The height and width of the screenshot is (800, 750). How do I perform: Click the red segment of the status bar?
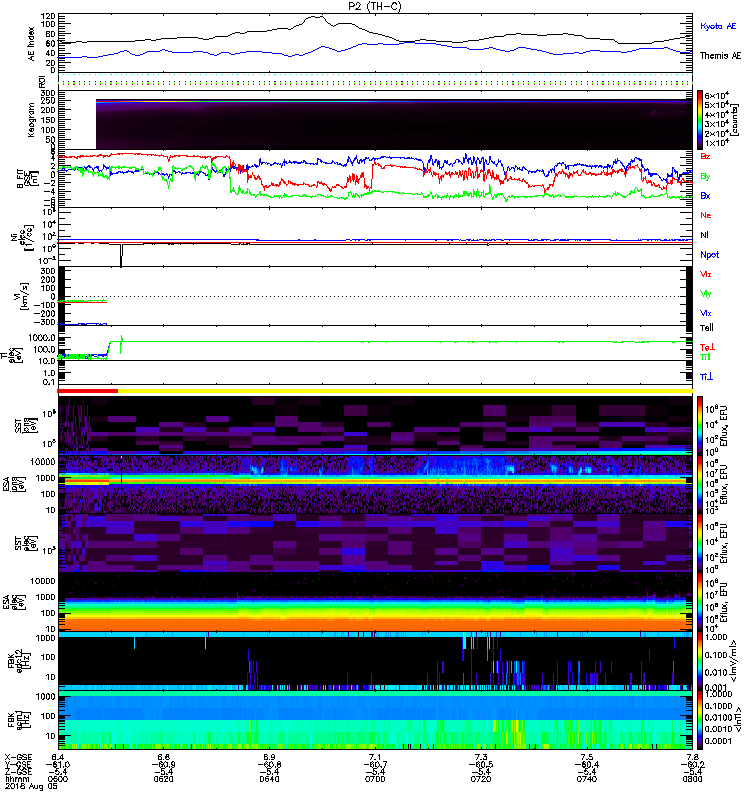[88, 391]
